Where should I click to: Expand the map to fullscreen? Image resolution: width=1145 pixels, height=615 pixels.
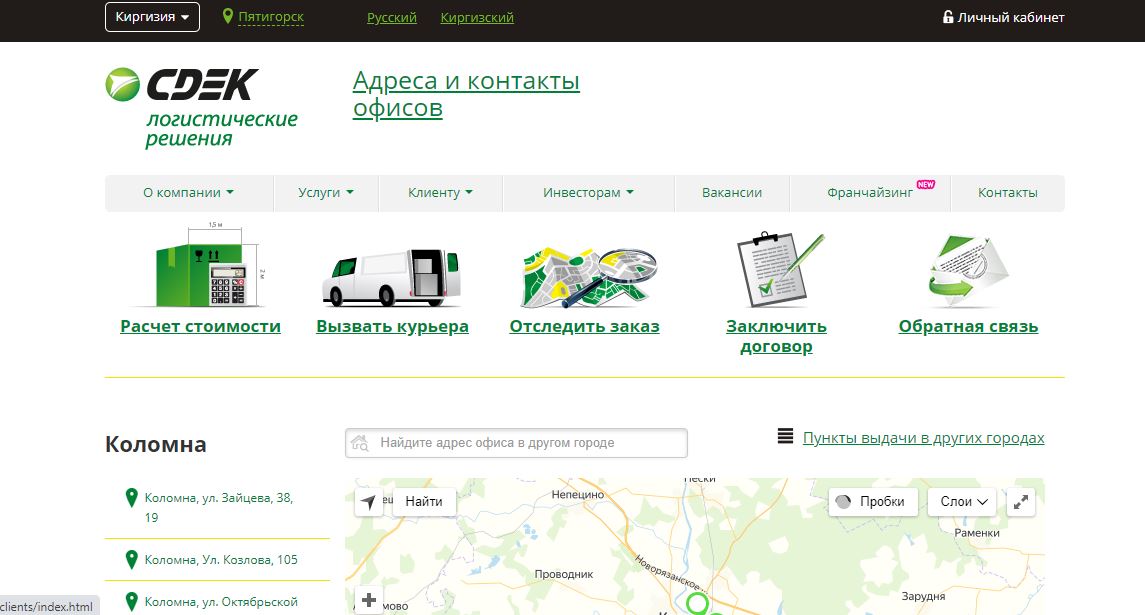click(x=1021, y=502)
